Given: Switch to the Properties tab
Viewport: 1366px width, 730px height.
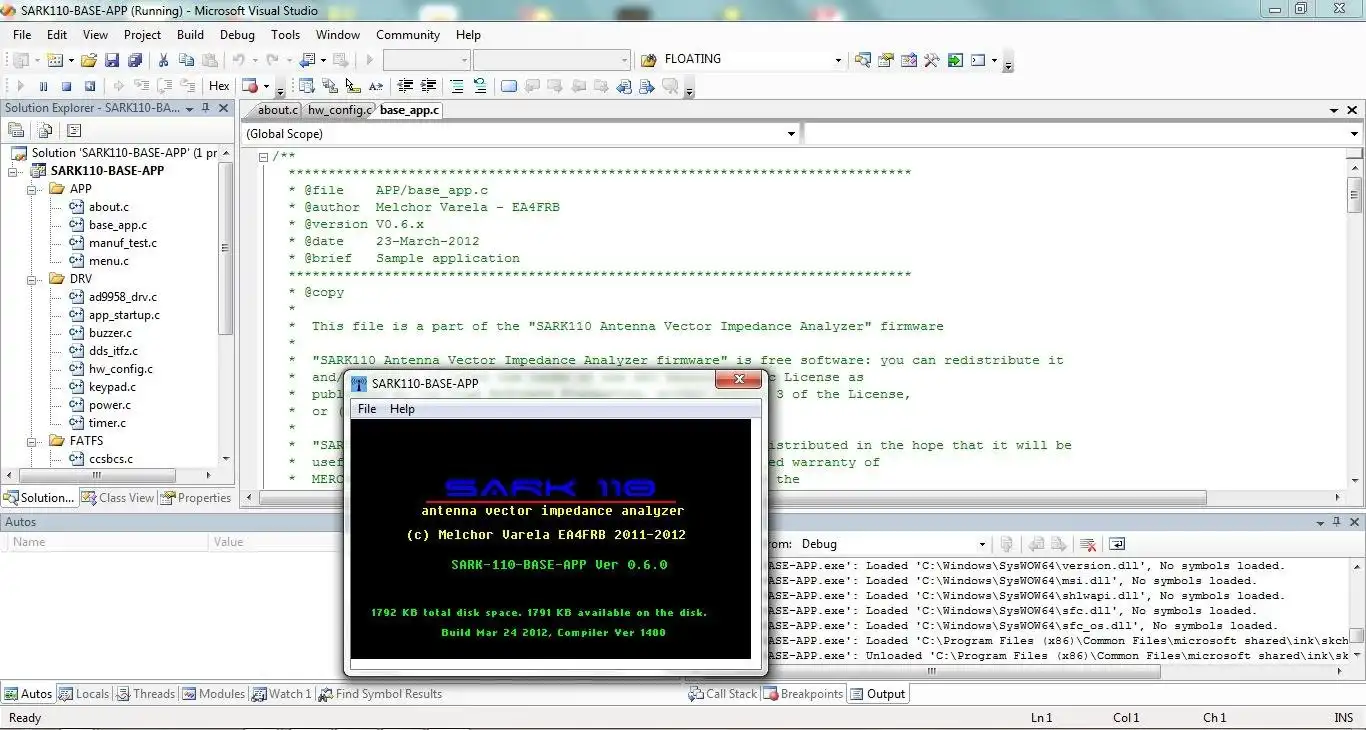Looking at the screenshot, I should (x=196, y=498).
